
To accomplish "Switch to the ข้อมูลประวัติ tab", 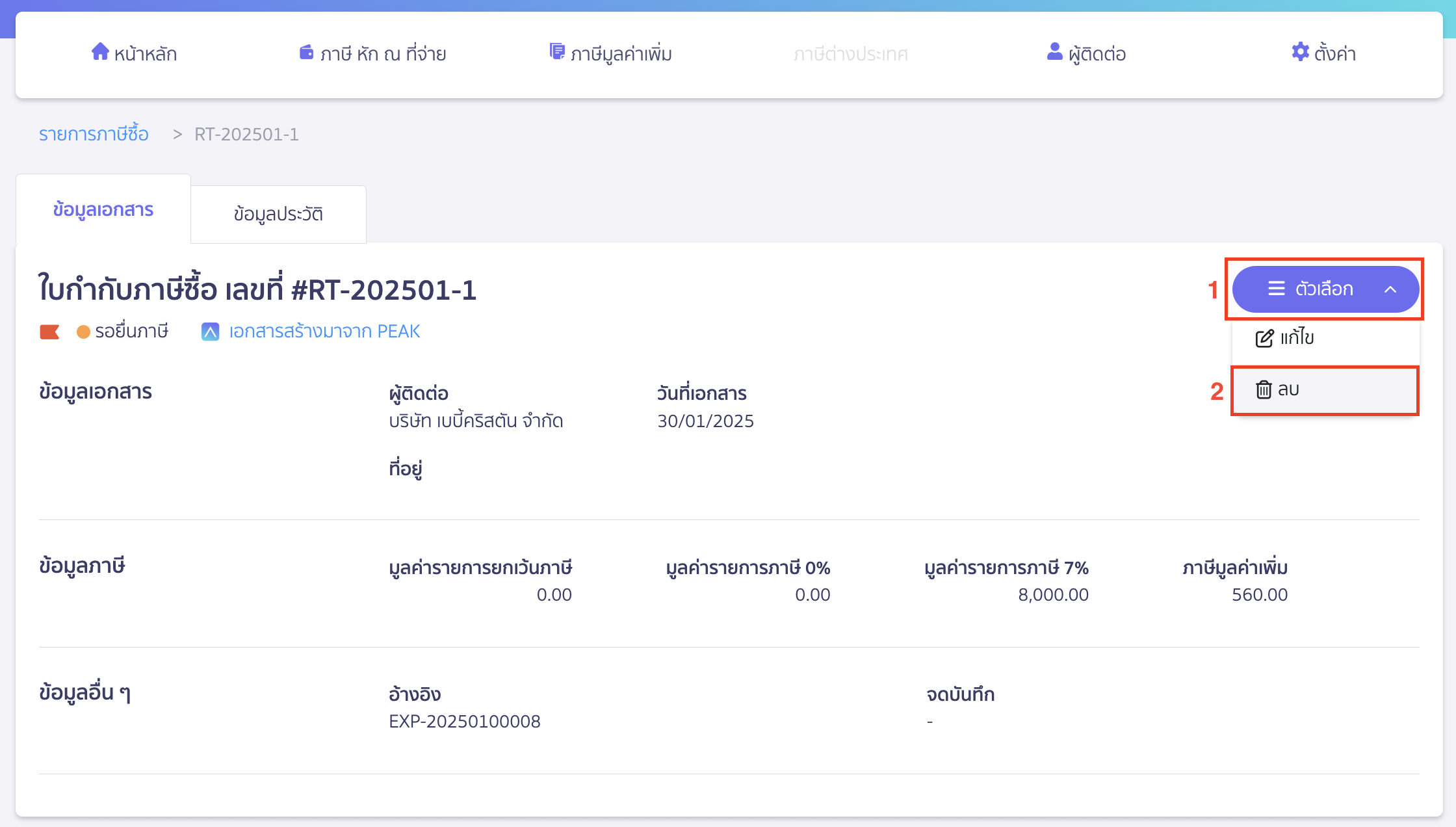I will (x=278, y=214).
